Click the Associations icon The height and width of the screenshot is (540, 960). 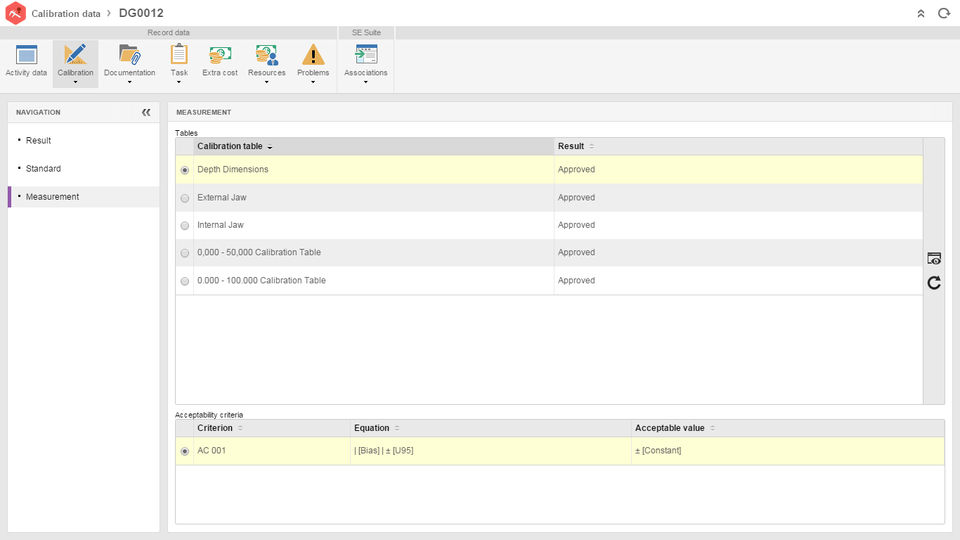click(x=366, y=55)
